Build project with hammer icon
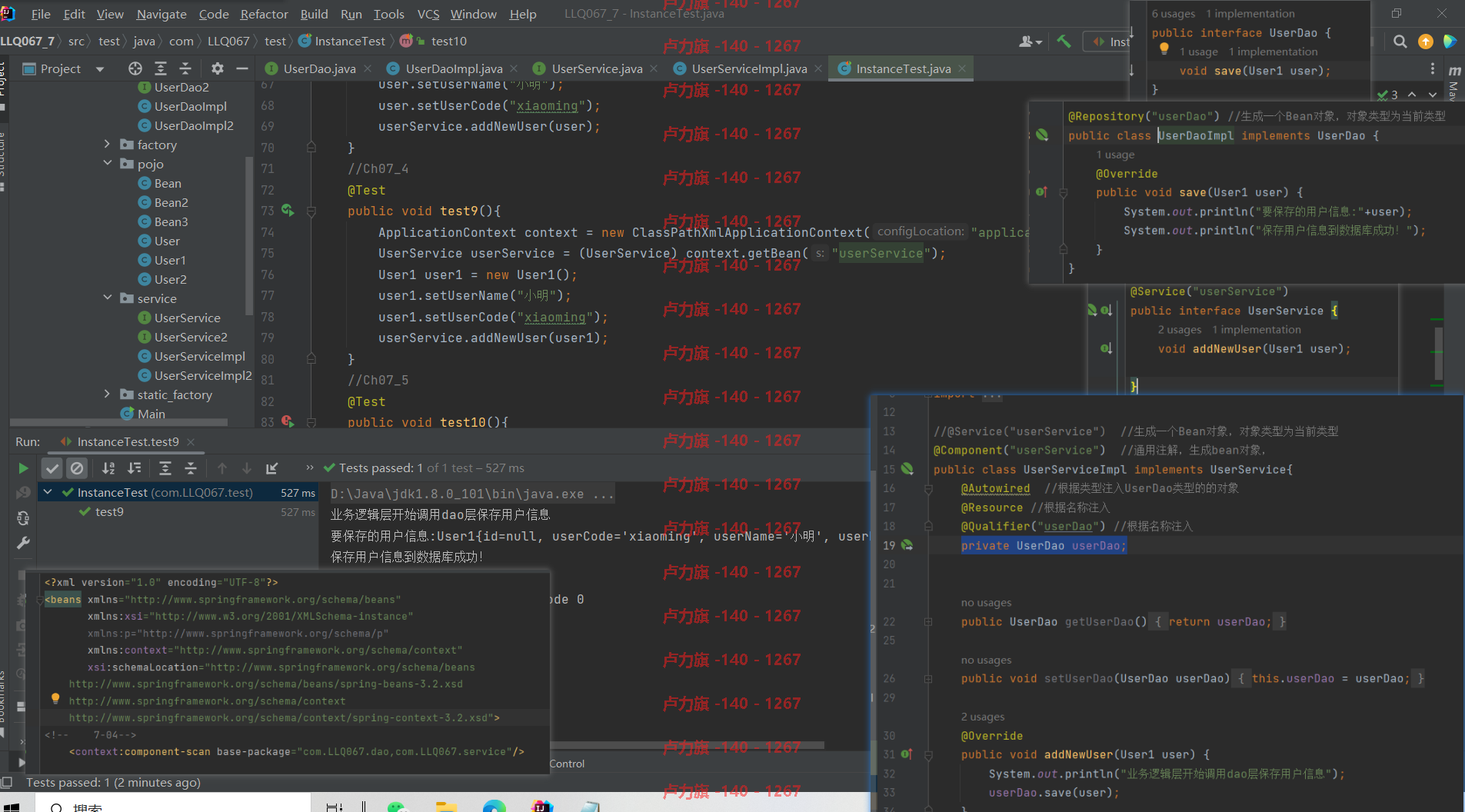1465x812 pixels. [1064, 42]
